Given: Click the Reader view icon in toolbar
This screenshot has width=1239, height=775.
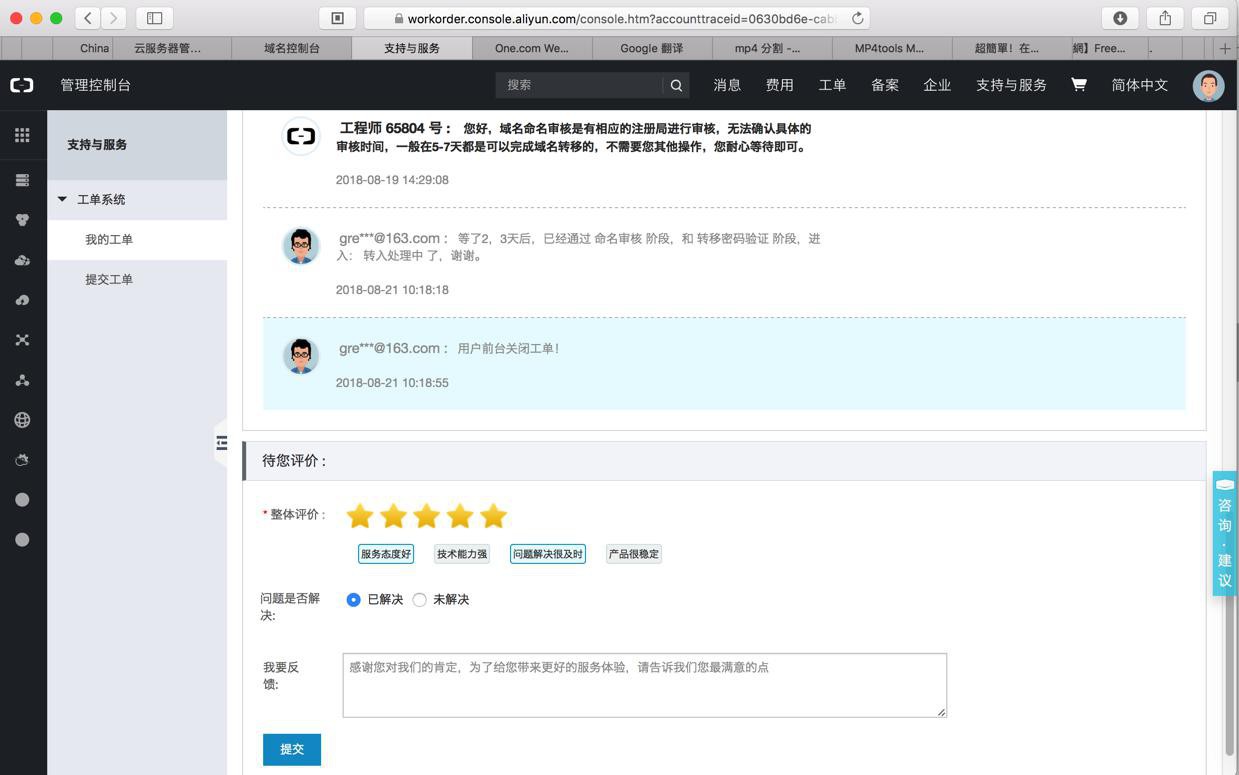Looking at the screenshot, I should point(337,18).
